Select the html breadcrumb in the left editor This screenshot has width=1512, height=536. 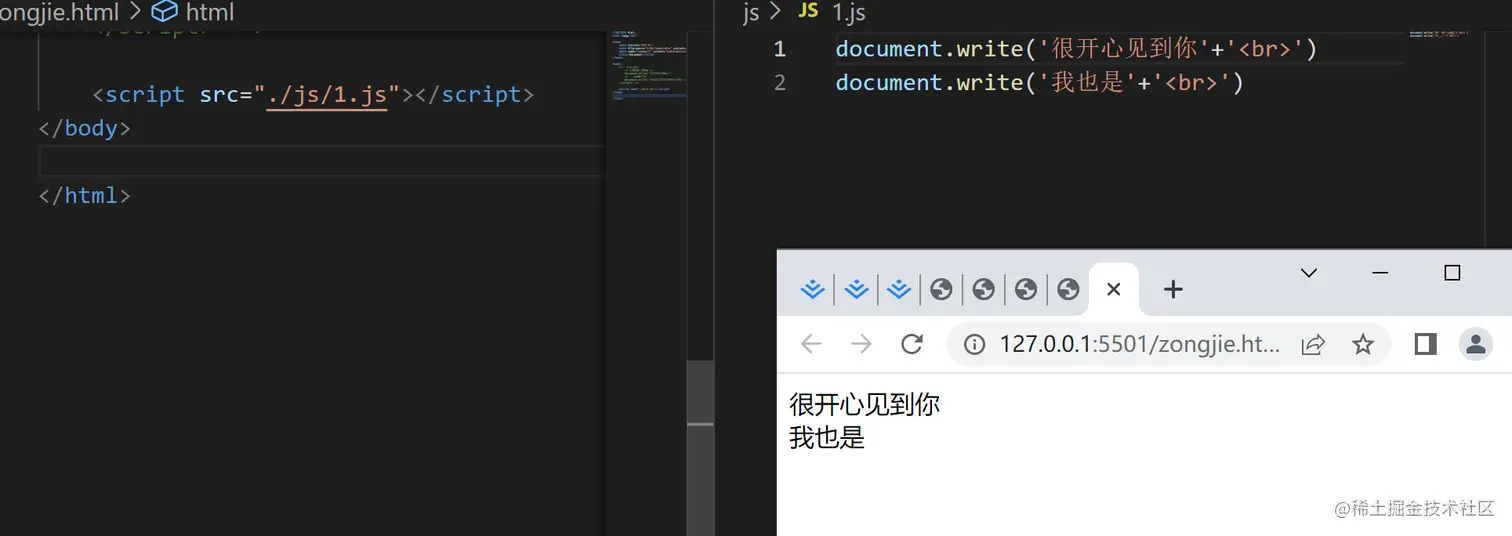(x=210, y=12)
